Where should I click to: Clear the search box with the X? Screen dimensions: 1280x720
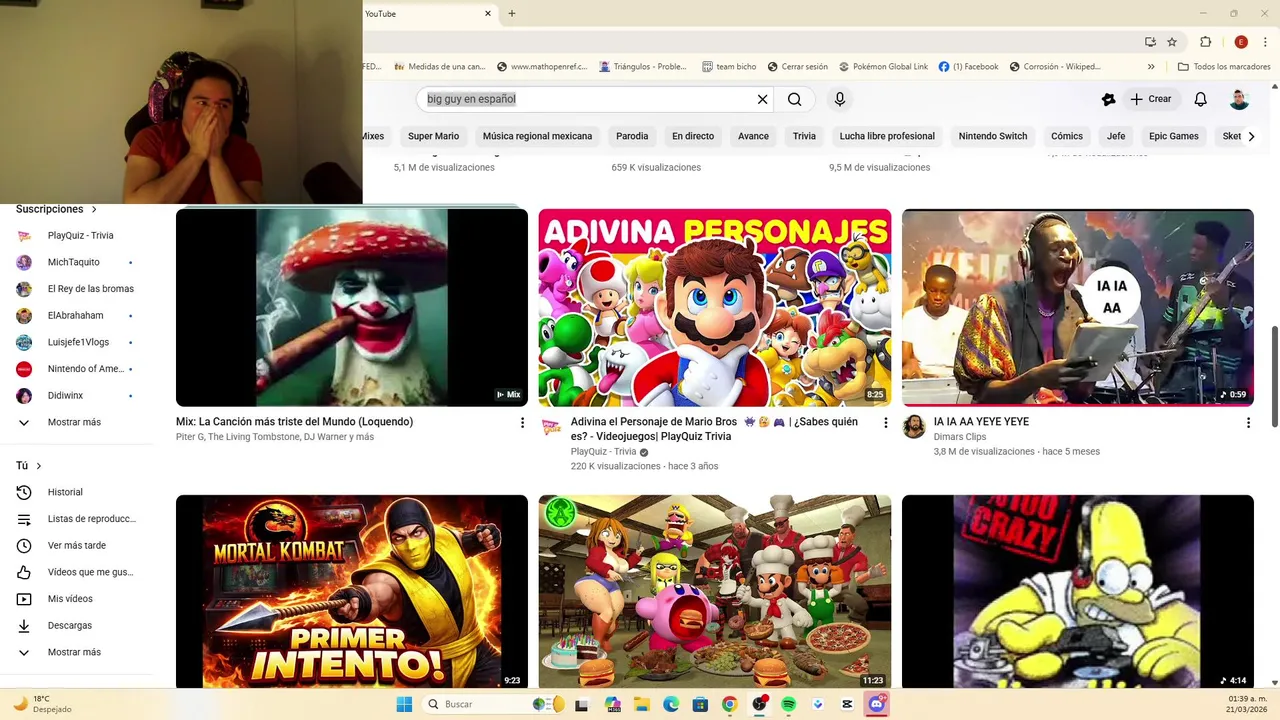(x=762, y=99)
